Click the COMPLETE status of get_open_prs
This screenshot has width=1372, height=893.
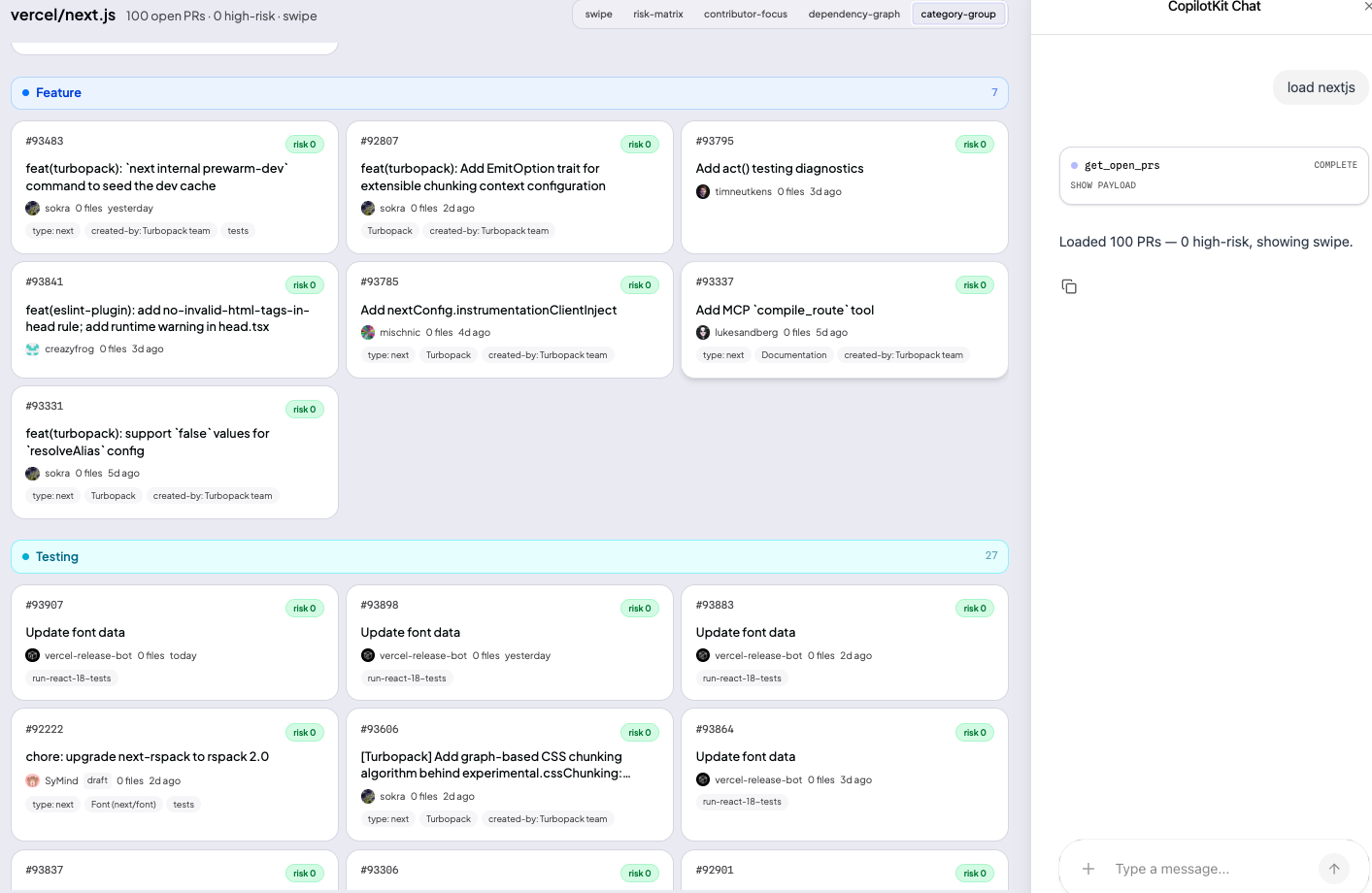(1335, 165)
